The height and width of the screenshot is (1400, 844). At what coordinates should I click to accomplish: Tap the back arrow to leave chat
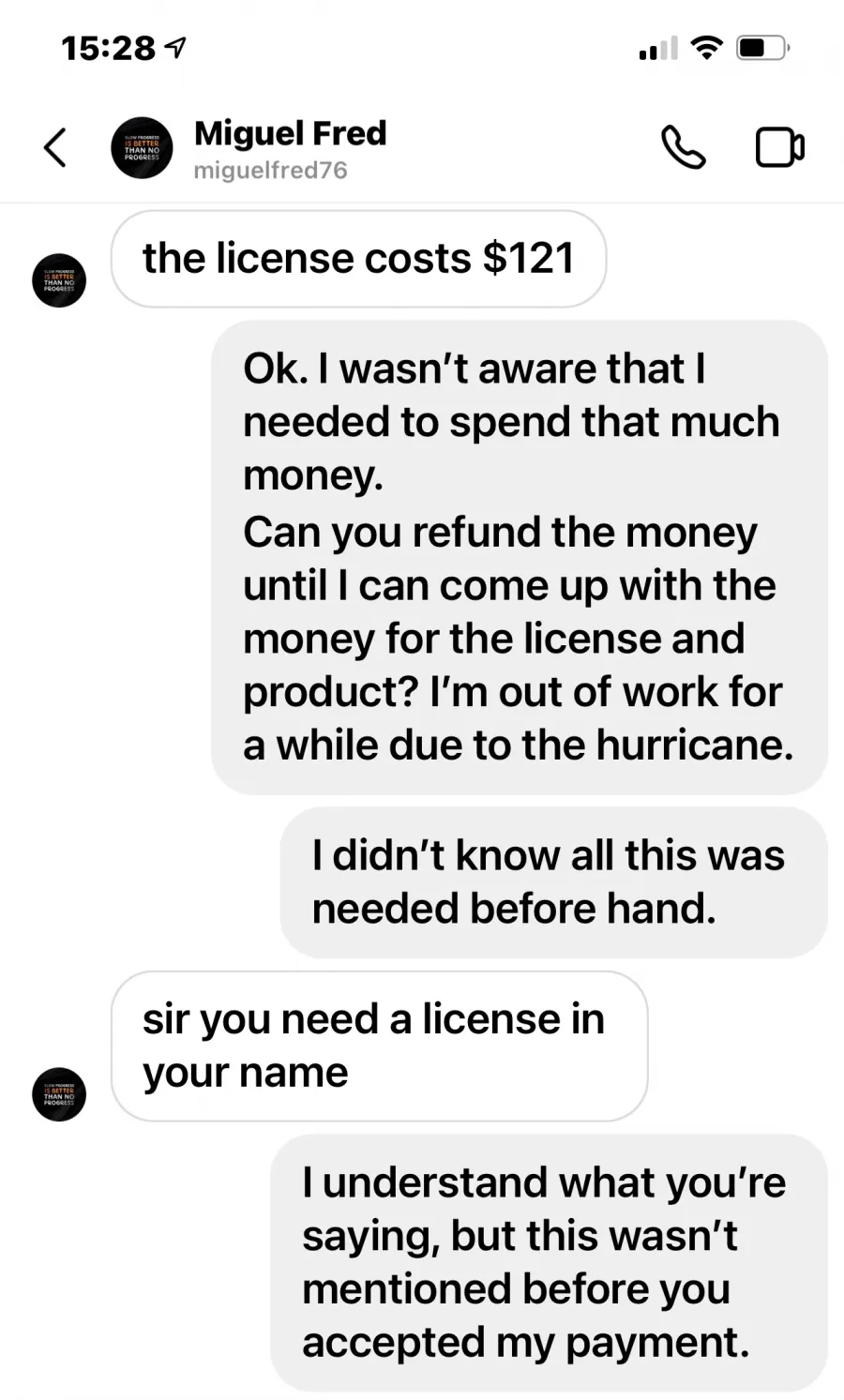pyautogui.click(x=55, y=147)
